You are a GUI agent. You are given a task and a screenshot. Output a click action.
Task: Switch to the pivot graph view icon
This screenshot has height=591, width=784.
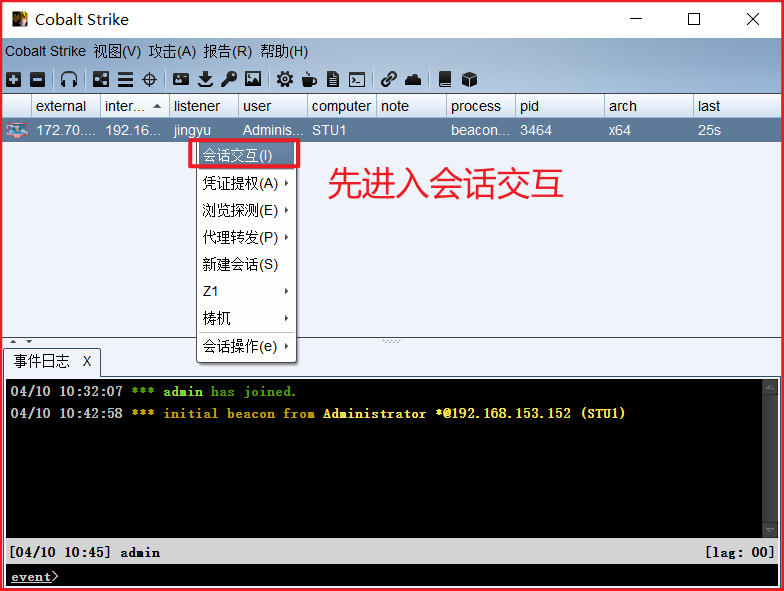(x=100, y=79)
